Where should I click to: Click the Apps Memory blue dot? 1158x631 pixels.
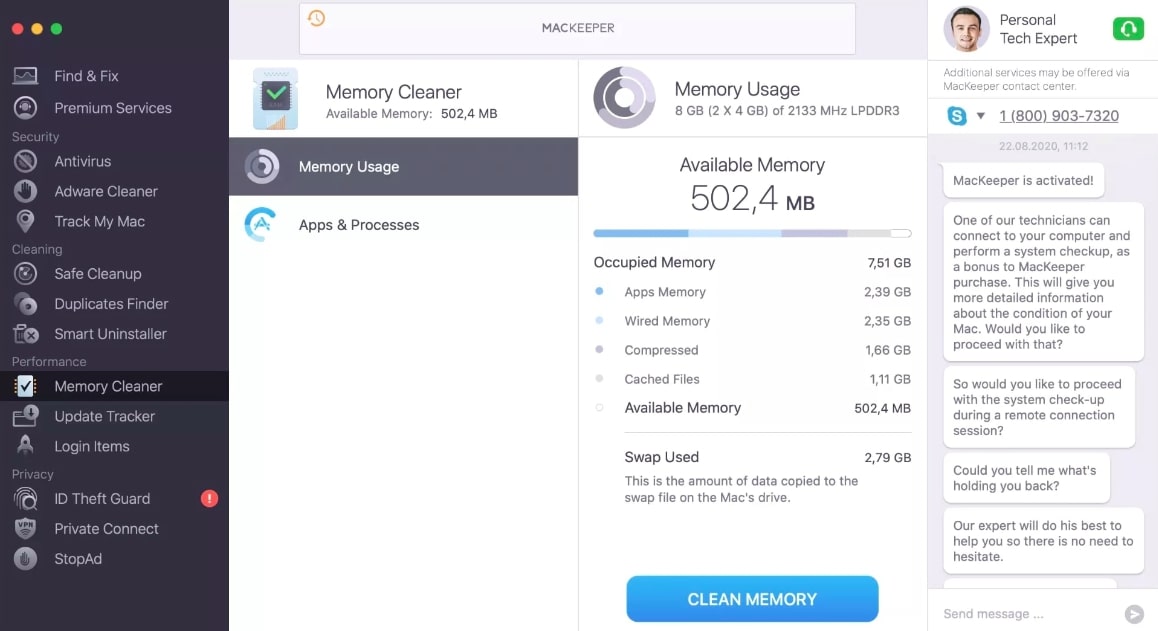tap(599, 291)
